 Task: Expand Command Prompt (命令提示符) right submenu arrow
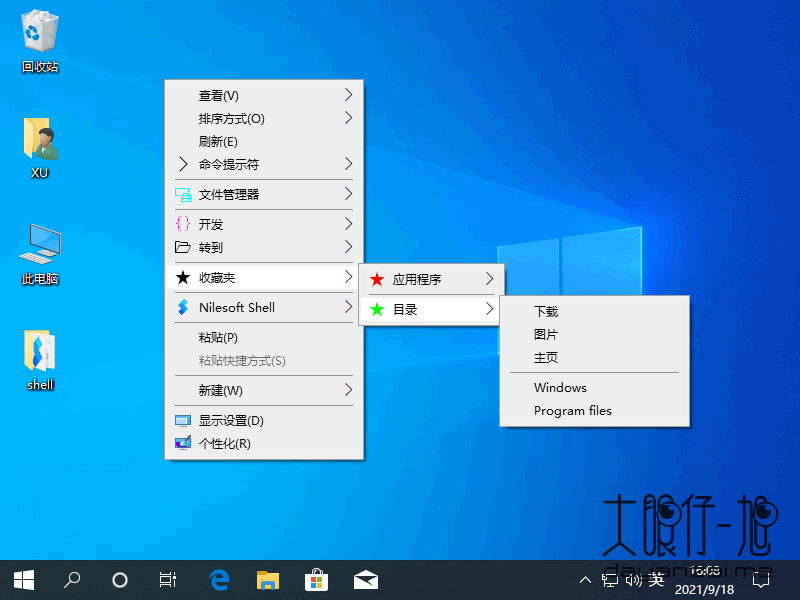coord(348,164)
